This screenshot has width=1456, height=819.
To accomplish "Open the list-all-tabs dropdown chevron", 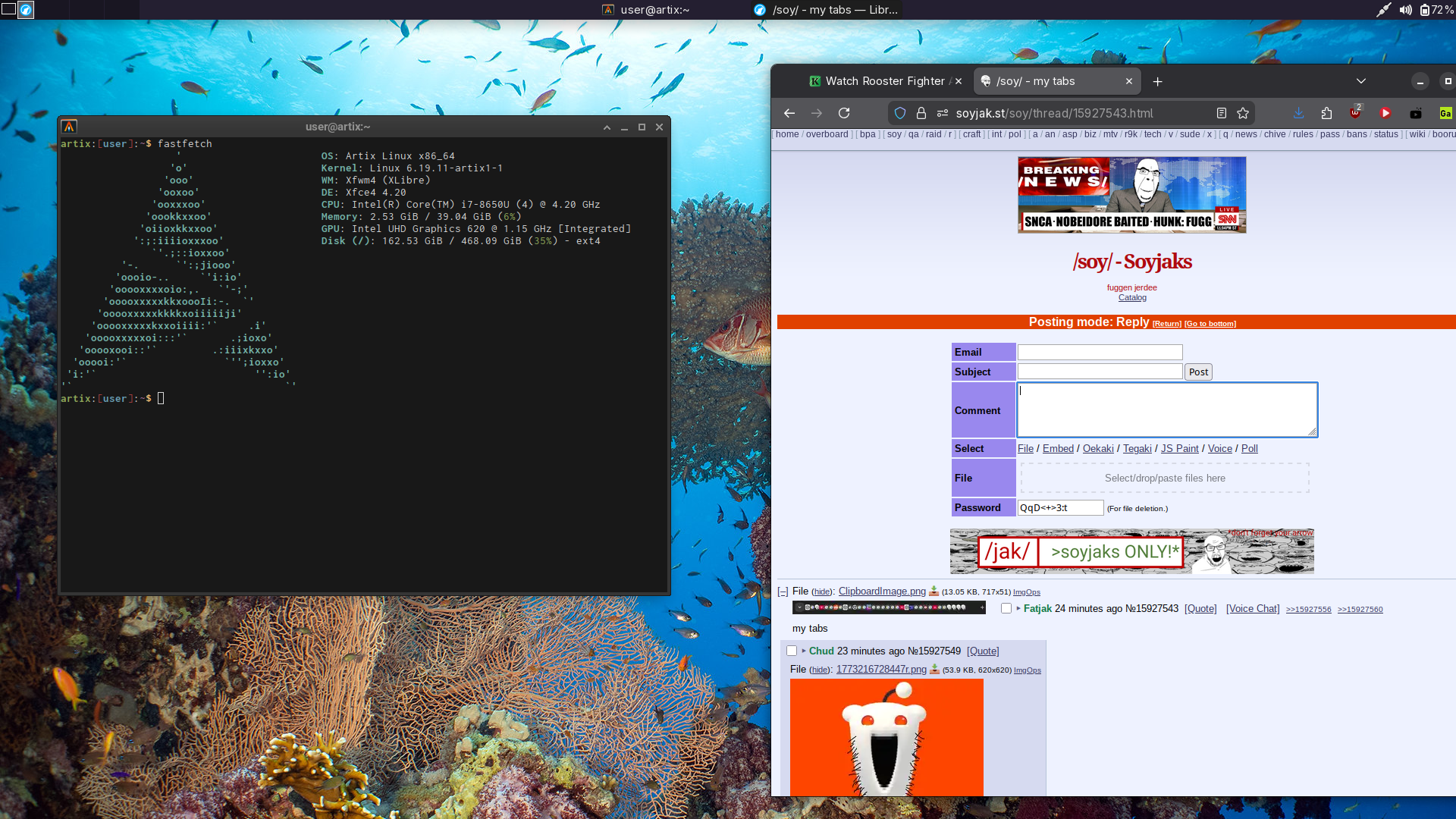I will [x=1361, y=81].
